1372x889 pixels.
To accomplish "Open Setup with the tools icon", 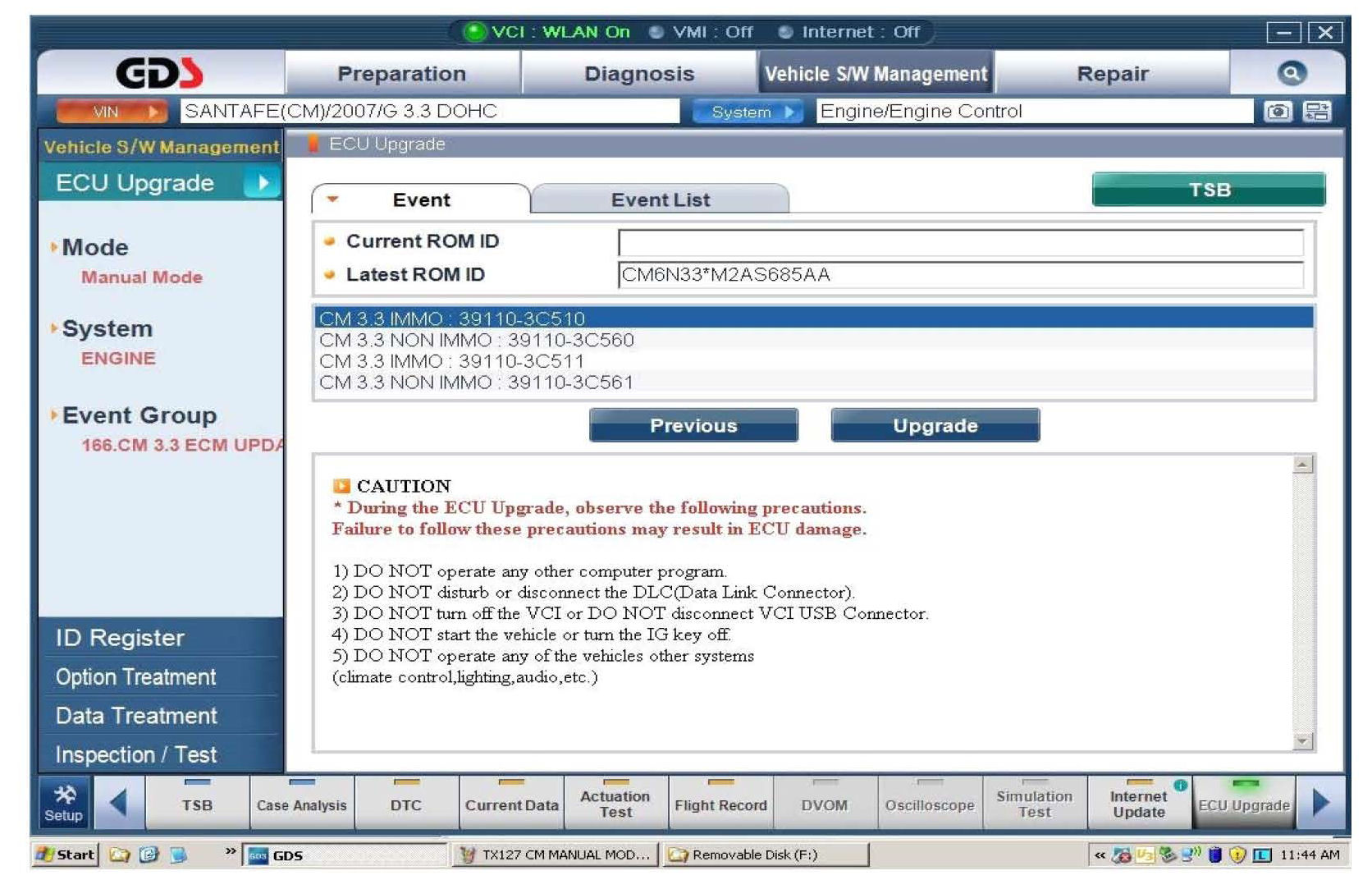I will click(x=64, y=802).
